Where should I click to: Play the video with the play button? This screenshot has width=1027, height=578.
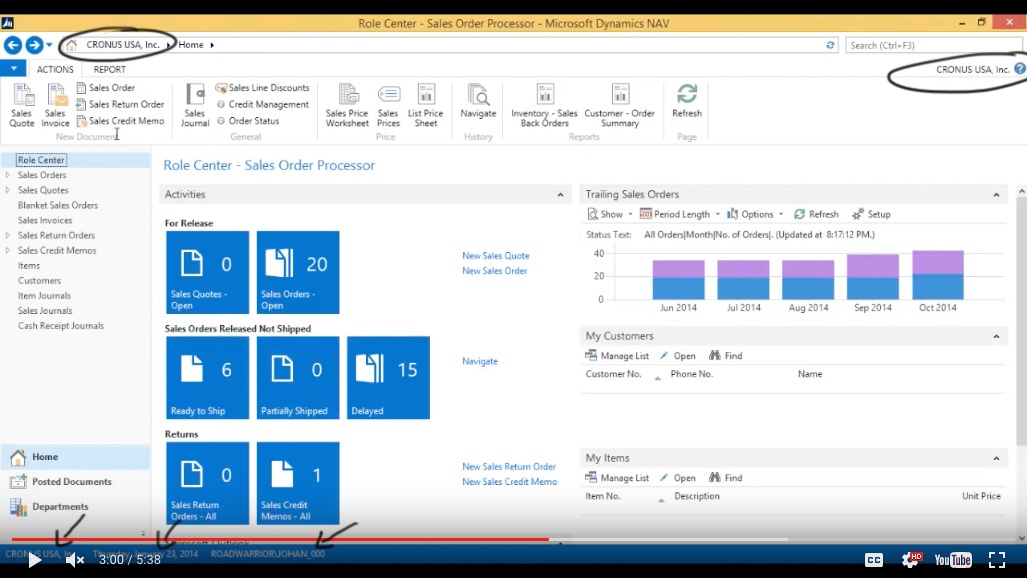tap(34, 560)
